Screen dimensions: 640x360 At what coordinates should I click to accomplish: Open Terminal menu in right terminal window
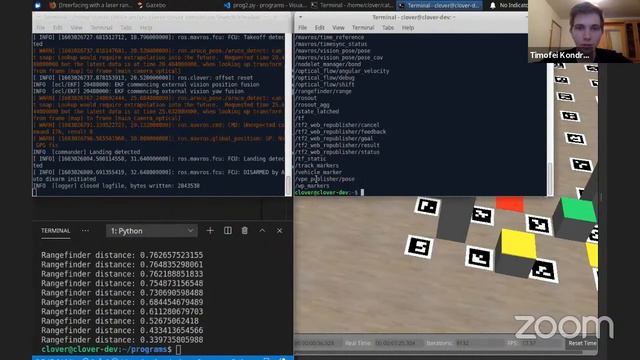(363, 28)
